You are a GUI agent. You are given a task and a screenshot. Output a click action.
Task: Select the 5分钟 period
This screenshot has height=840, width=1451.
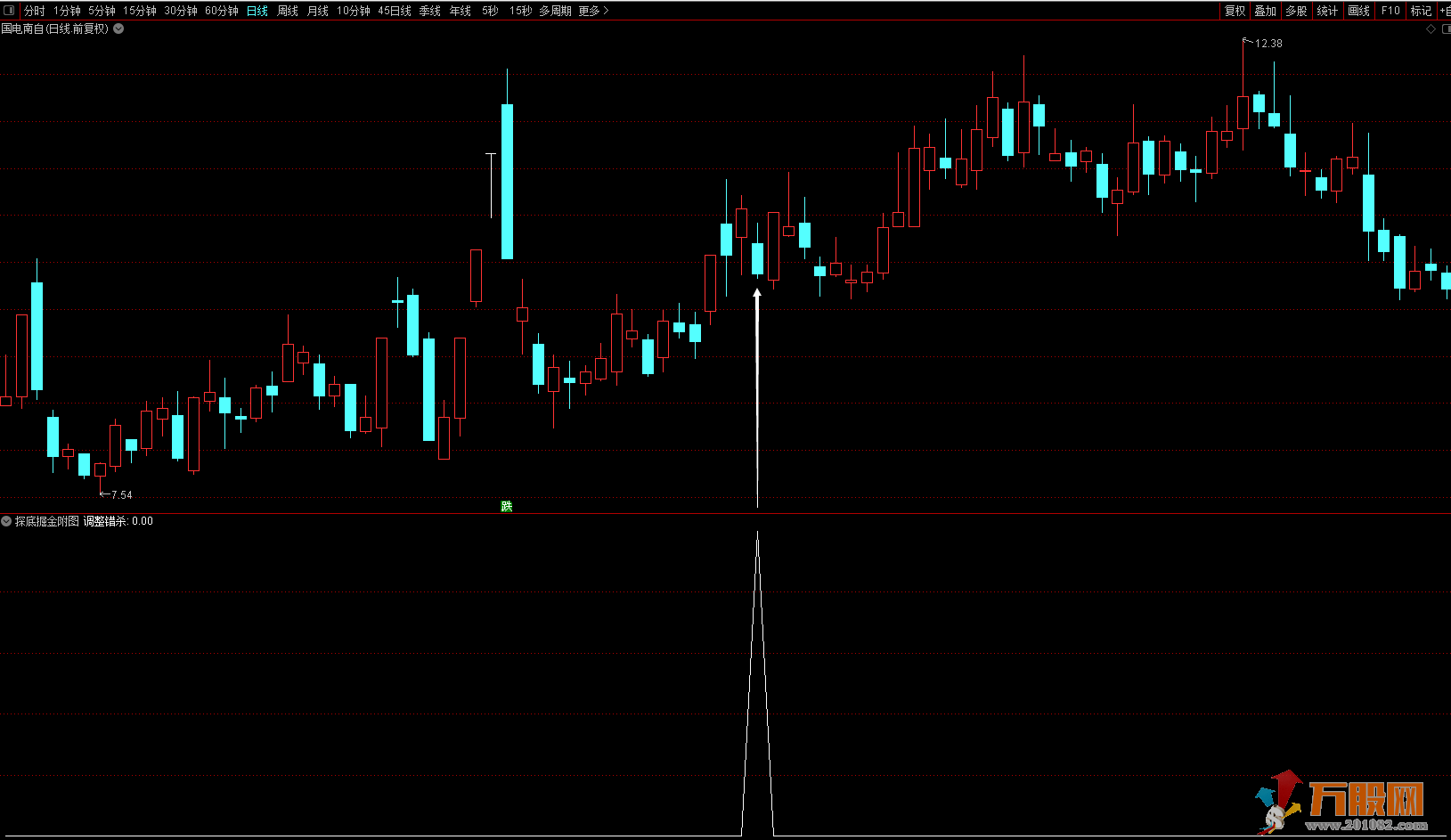[102, 11]
